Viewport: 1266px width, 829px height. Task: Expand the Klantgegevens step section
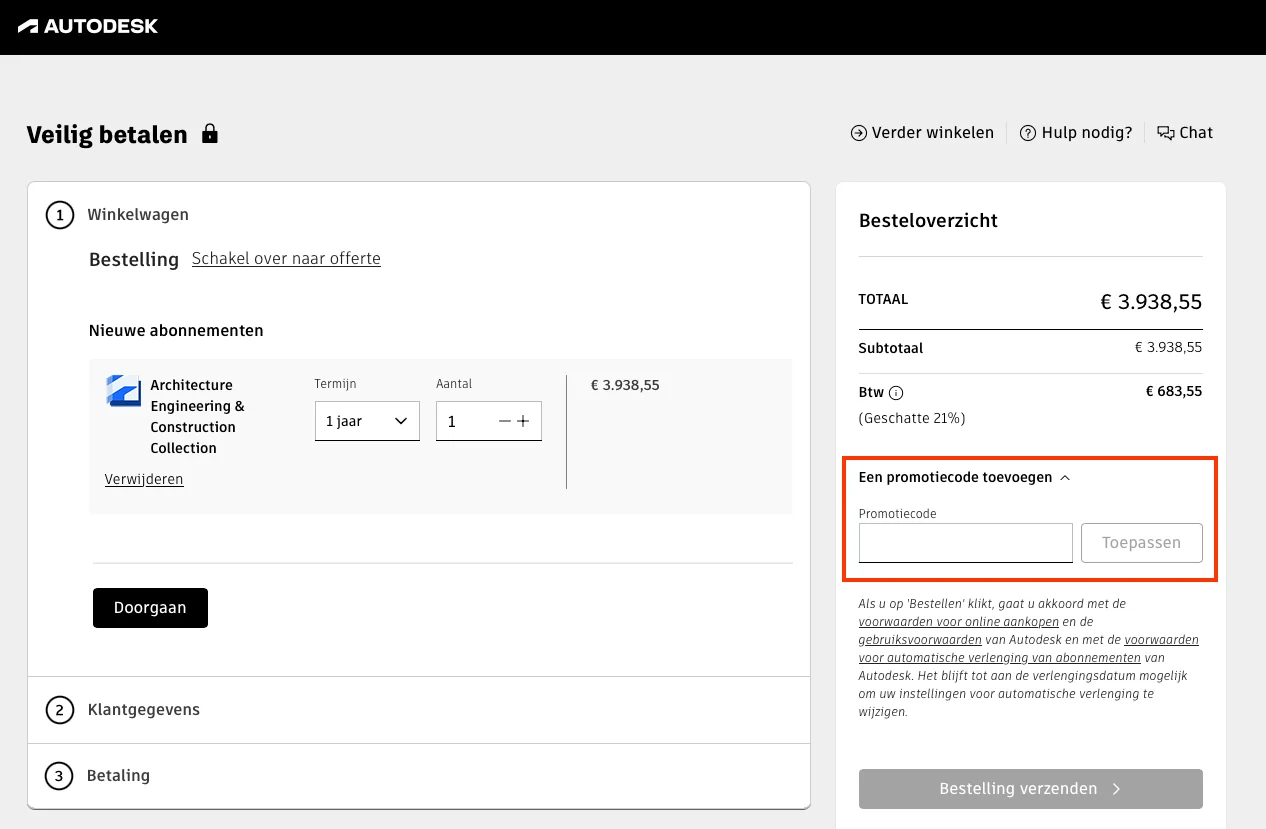click(144, 710)
